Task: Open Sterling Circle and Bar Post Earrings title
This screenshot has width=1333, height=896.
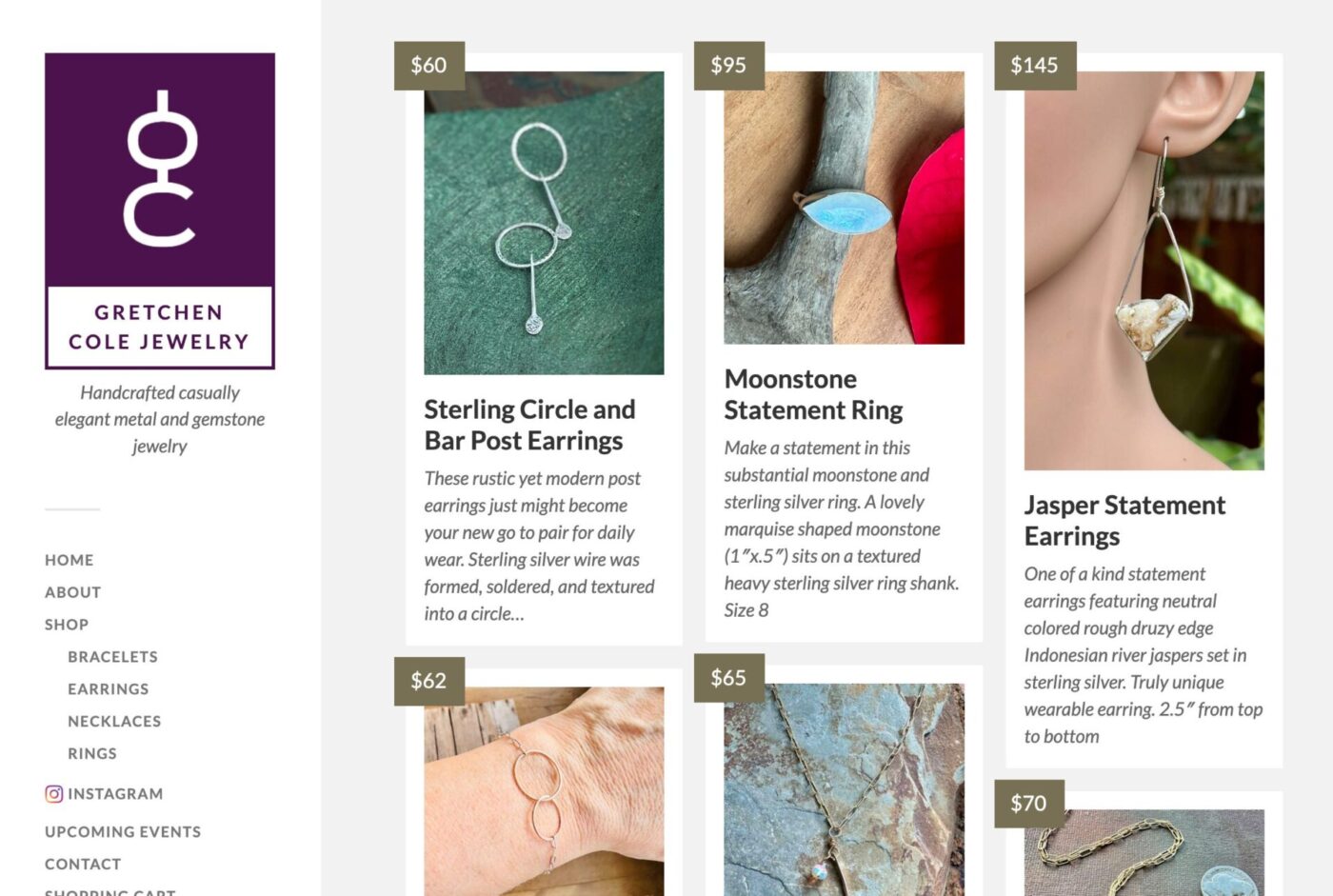Action: 529,425
